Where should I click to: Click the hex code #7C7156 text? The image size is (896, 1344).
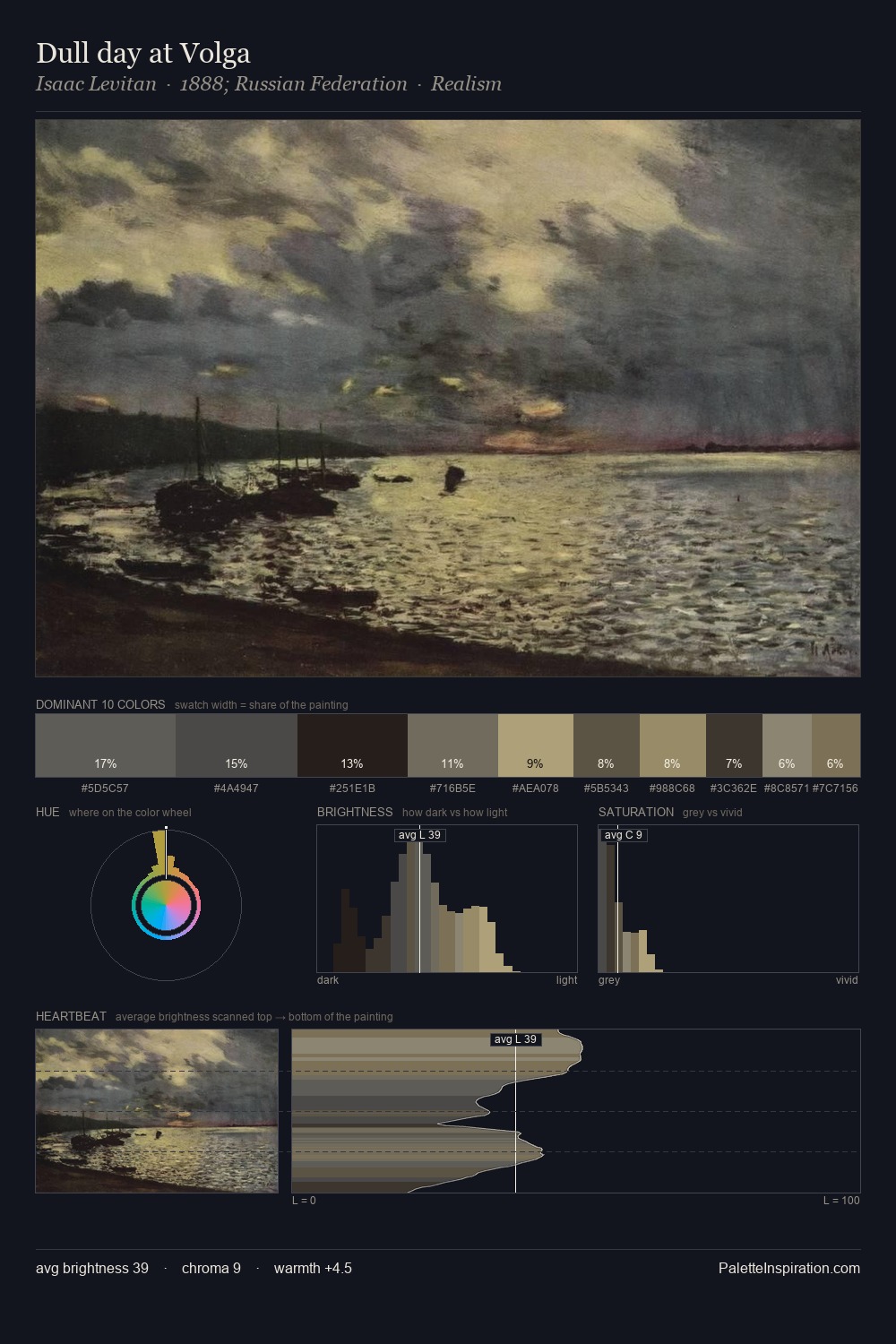coord(835,788)
